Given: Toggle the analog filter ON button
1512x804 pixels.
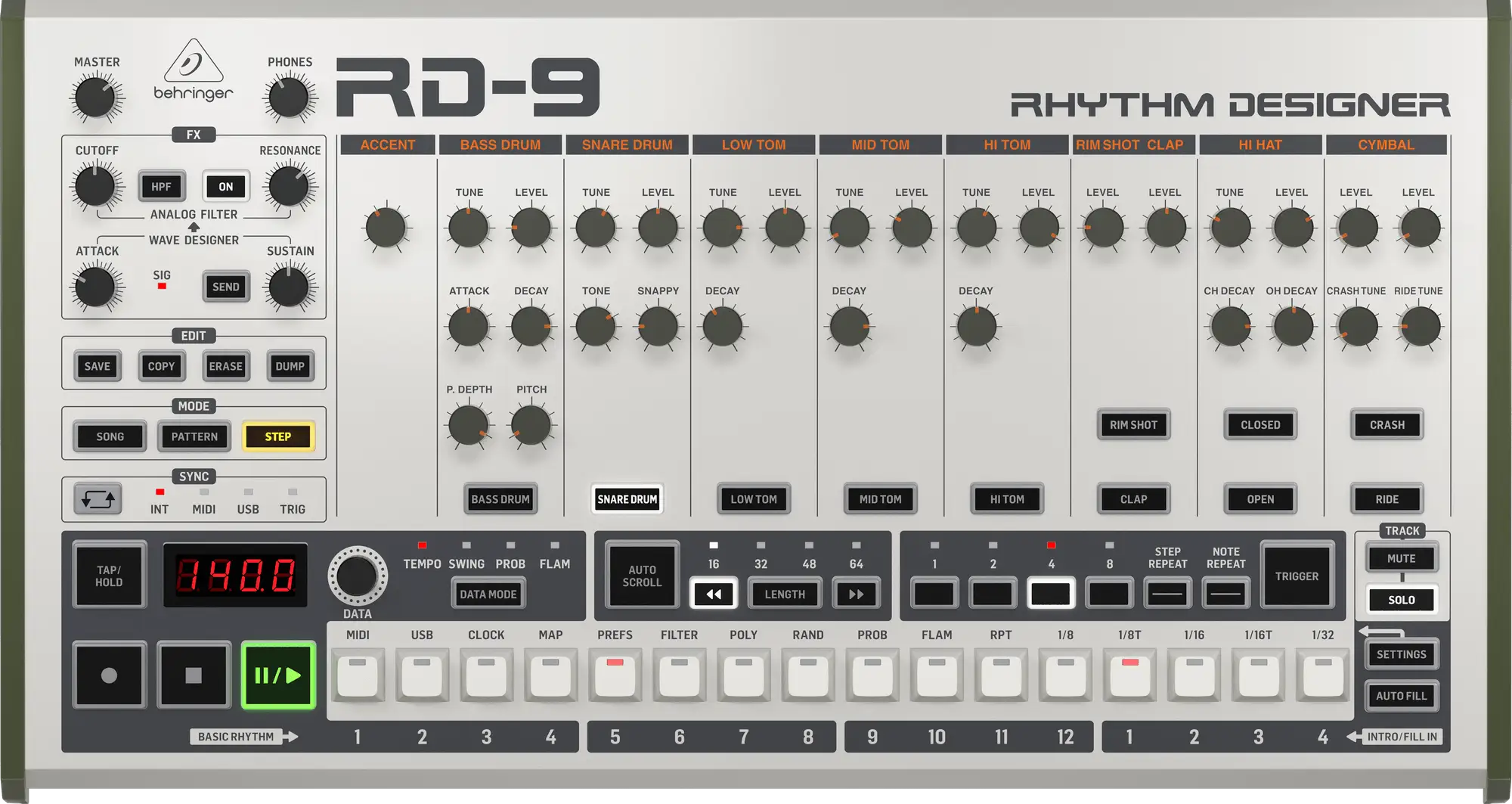Looking at the screenshot, I should [225, 186].
